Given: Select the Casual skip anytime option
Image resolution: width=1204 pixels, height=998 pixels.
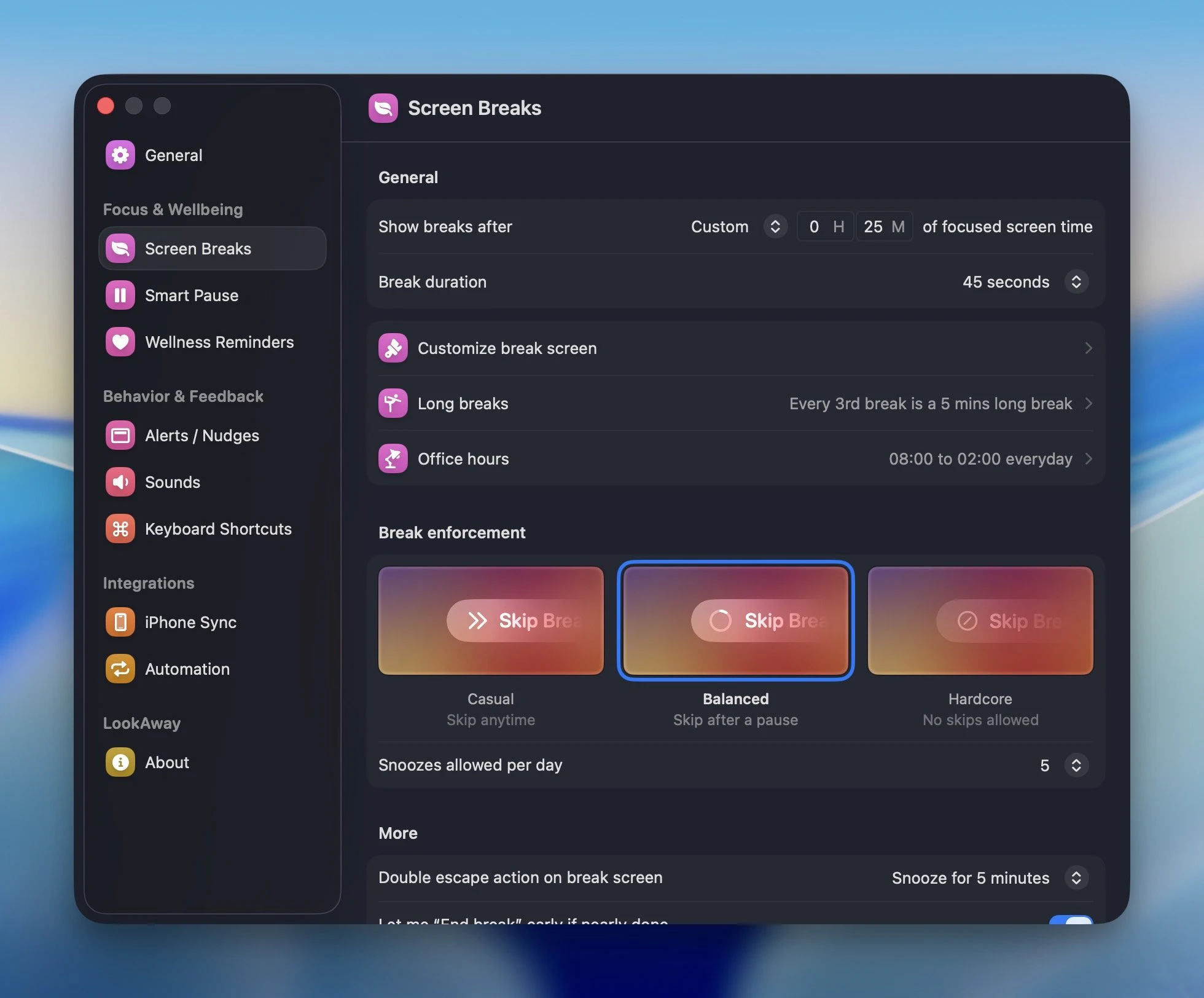Looking at the screenshot, I should (490, 621).
